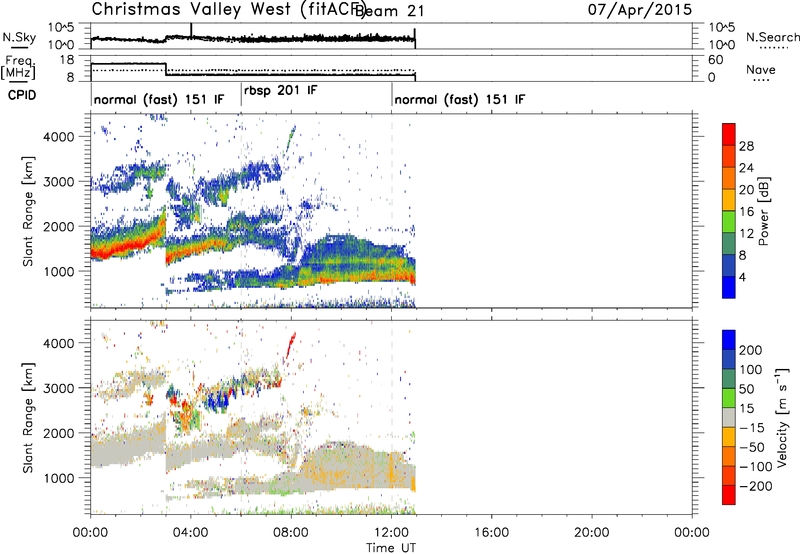Viewport: 800px width, 554px height.
Task: Click the frequency step-down near 03:00
Action: [166, 69]
